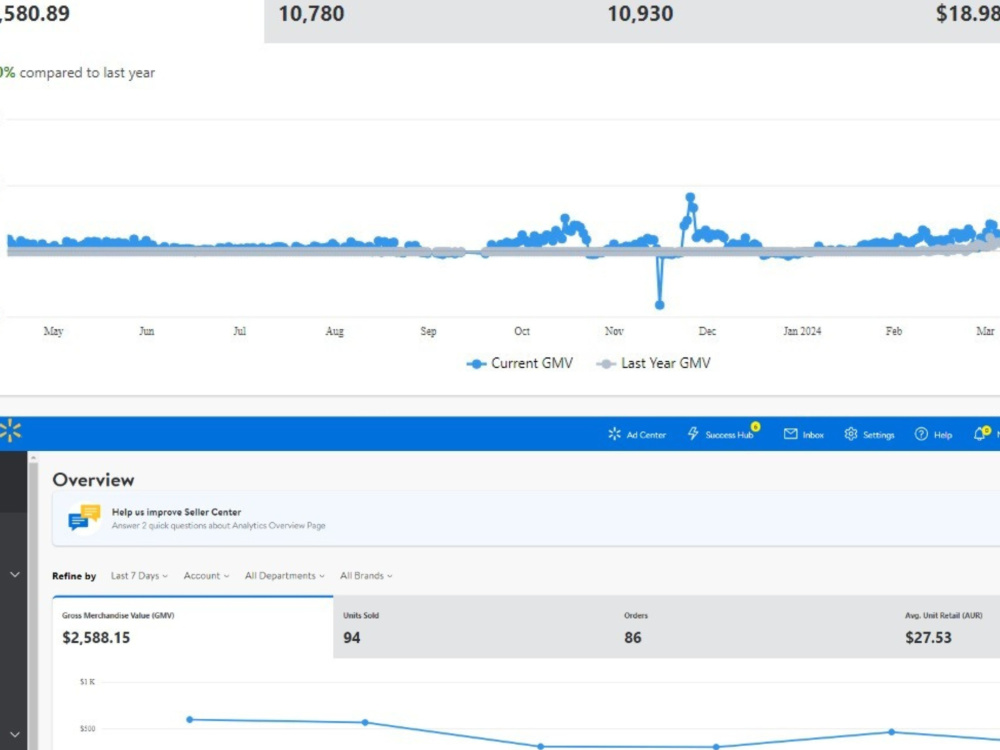Click the peak data point before December
The image size is (1000, 750).
[x=690, y=197]
